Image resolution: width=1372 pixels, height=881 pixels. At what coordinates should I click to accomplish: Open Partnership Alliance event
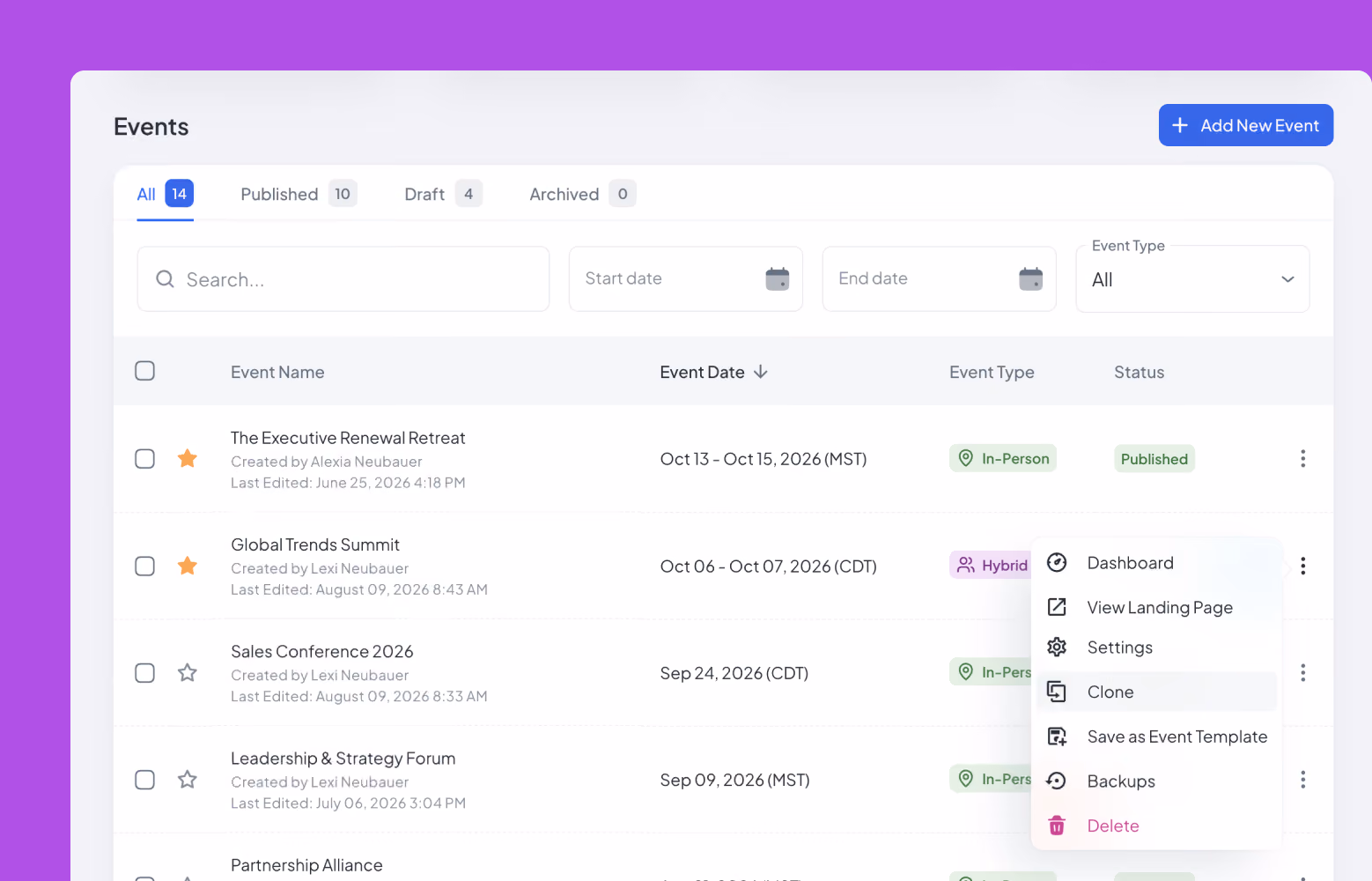tap(306, 865)
